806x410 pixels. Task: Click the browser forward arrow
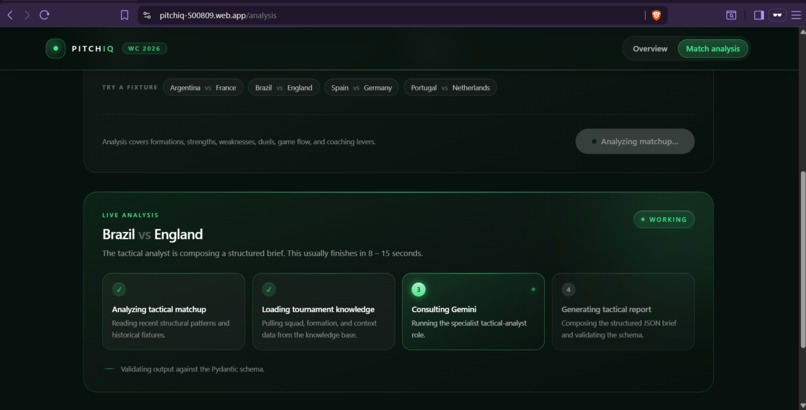27,15
